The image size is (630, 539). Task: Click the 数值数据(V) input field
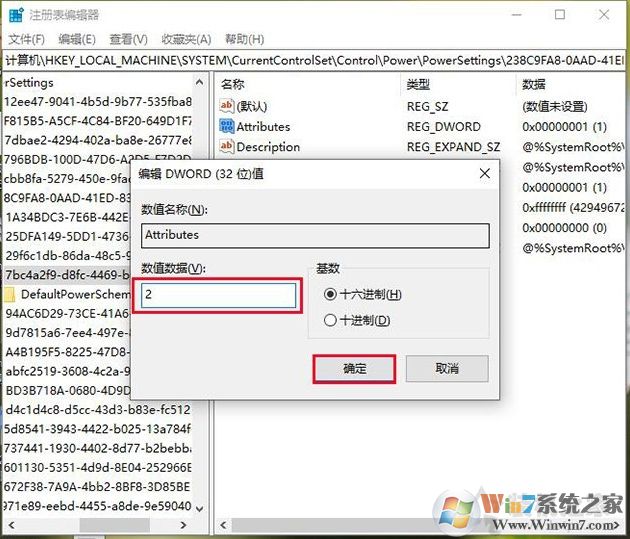pos(219,295)
